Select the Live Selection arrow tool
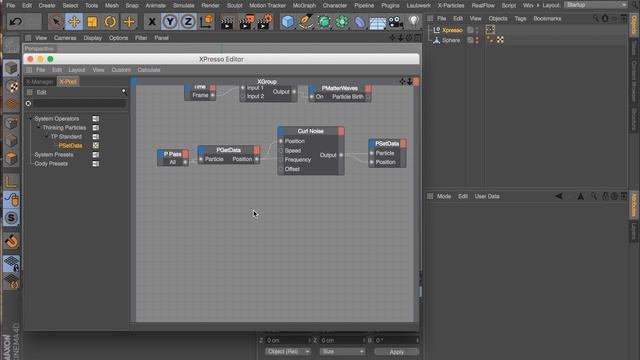Screen dimensions: 640x360 click(x=56, y=22)
